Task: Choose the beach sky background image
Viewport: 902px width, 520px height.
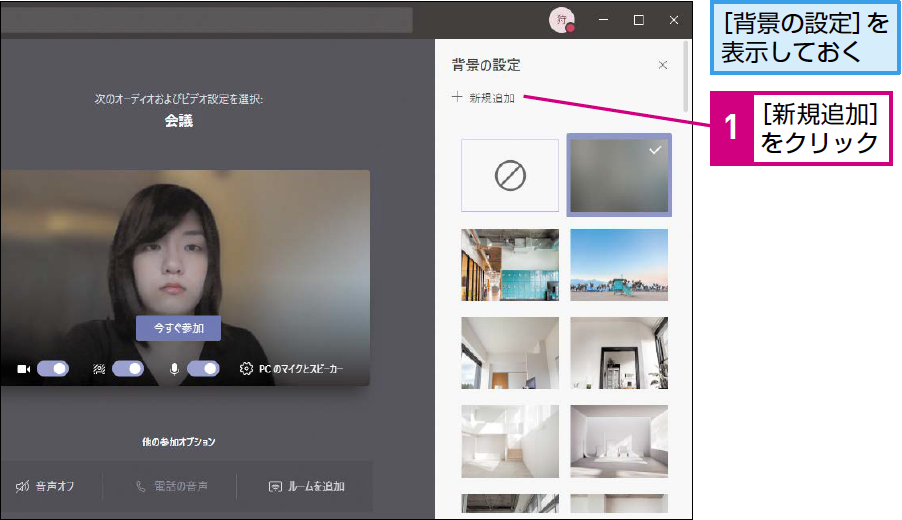Action: pyautogui.click(x=619, y=265)
